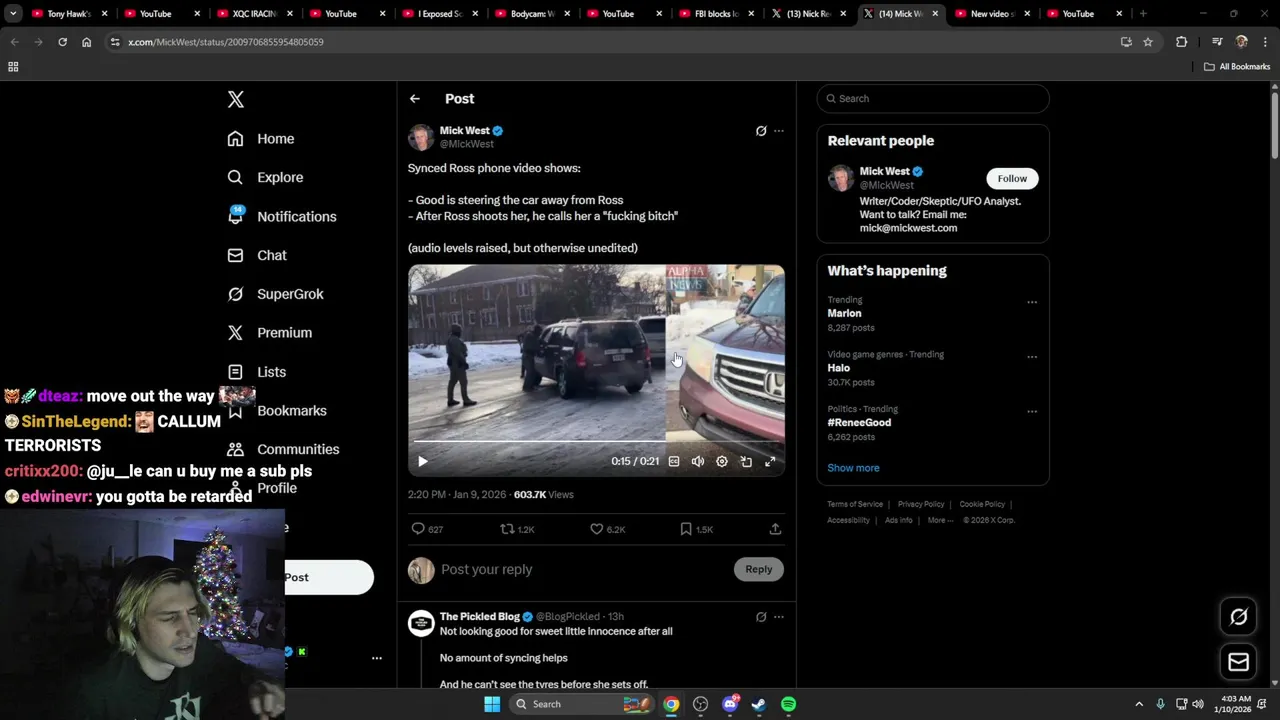Open All Bookmarks folder
This screenshot has height=720, width=1280.
pos(1237,67)
